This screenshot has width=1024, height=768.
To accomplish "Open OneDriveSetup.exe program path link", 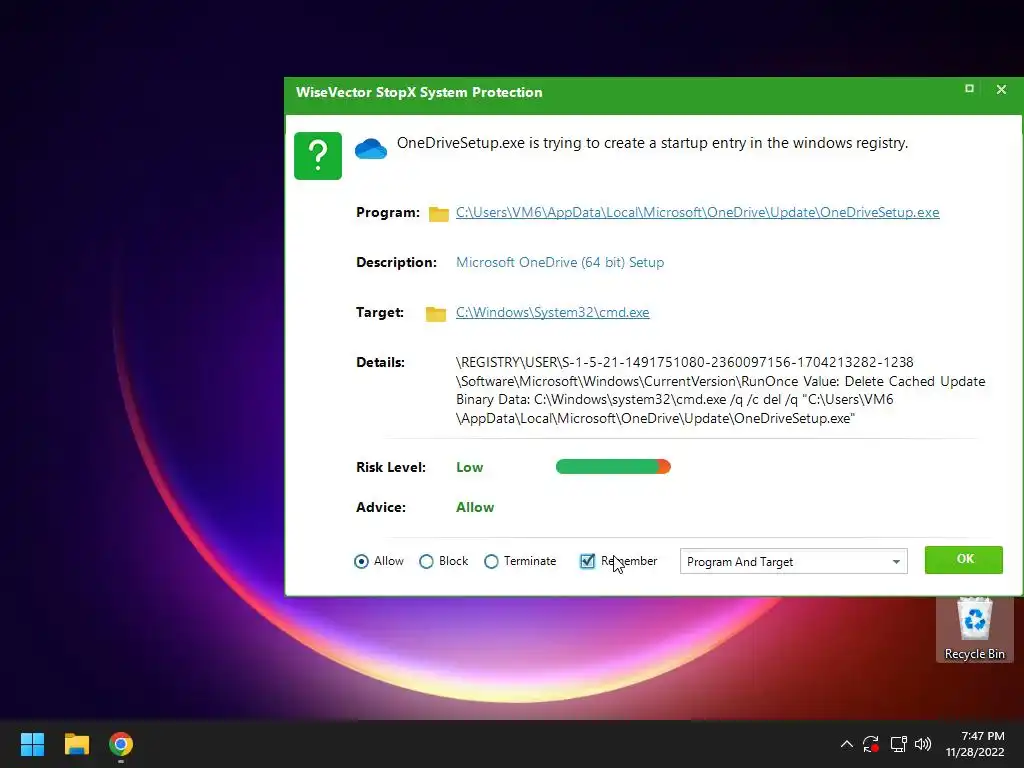I will (697, 212).
